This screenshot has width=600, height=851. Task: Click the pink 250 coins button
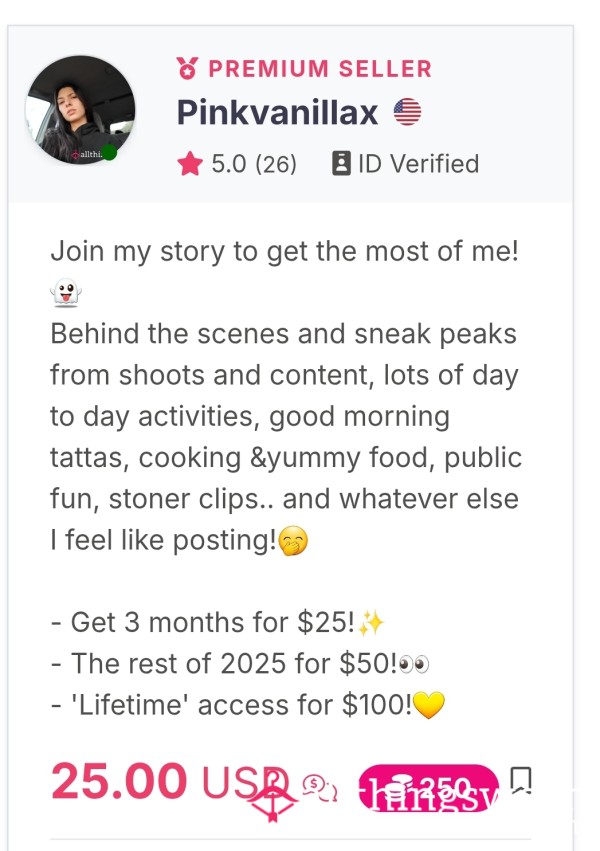pyautogui.click(x=429, y=788)
